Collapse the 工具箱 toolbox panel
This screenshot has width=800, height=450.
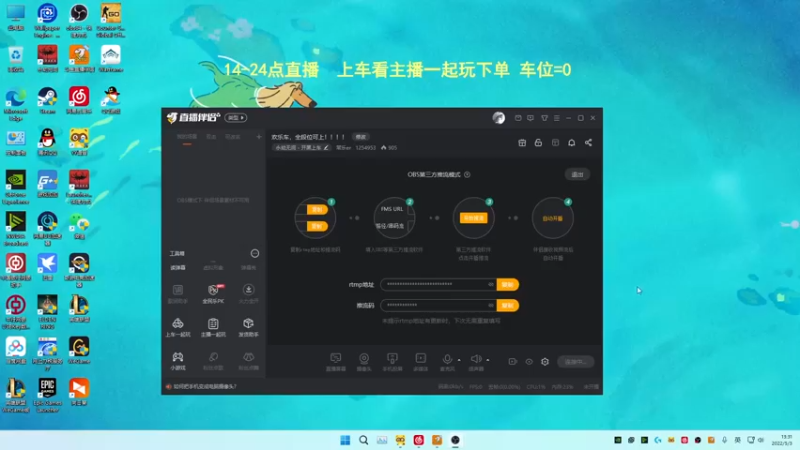(x=255, y=254)
